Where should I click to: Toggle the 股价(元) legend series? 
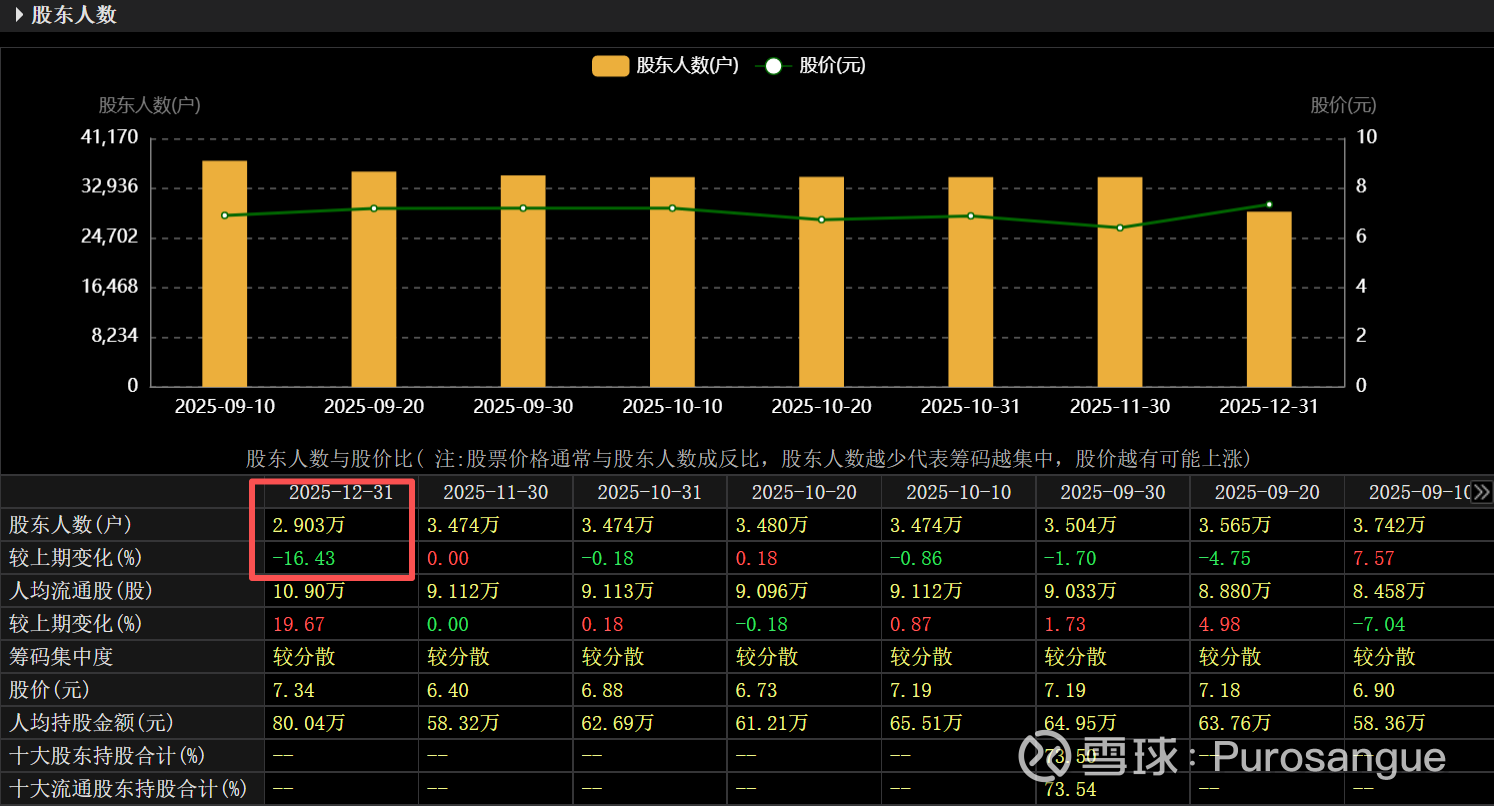point(832,66)
